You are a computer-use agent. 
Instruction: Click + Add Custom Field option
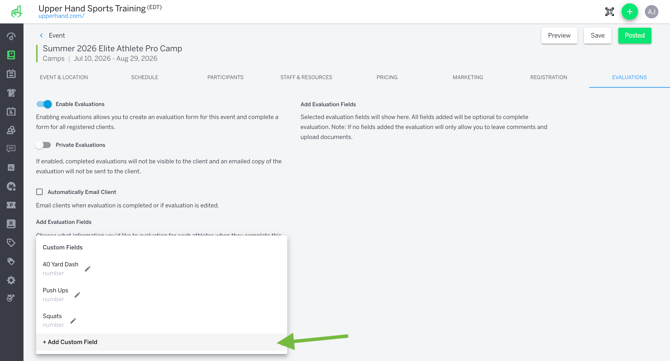point(162,342)
